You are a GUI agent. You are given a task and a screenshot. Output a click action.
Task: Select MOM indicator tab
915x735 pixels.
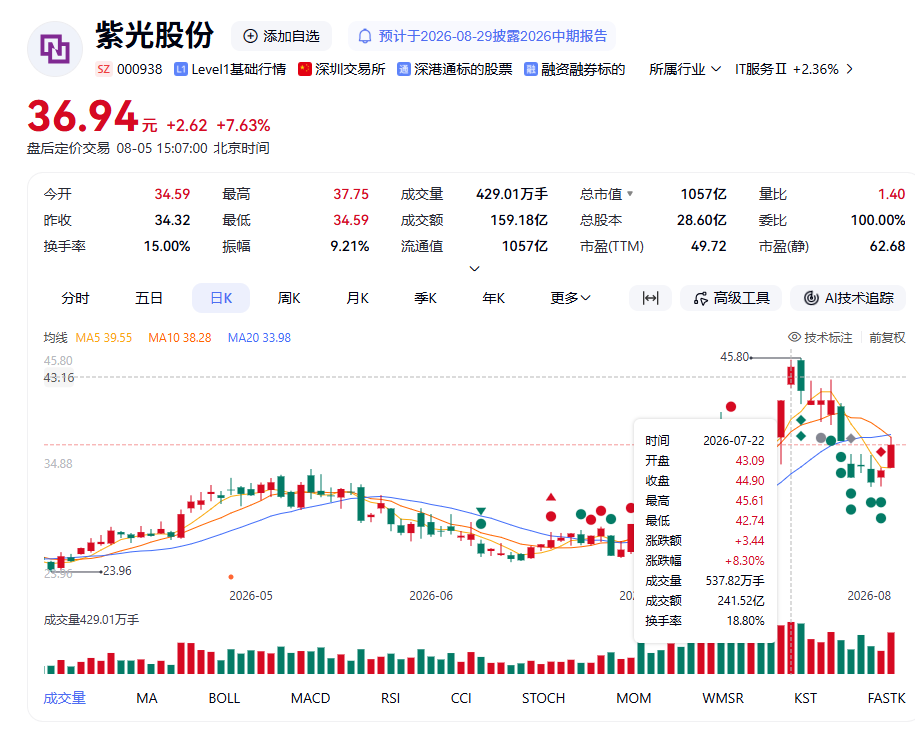pyautogui.click(x=634, y=698)
